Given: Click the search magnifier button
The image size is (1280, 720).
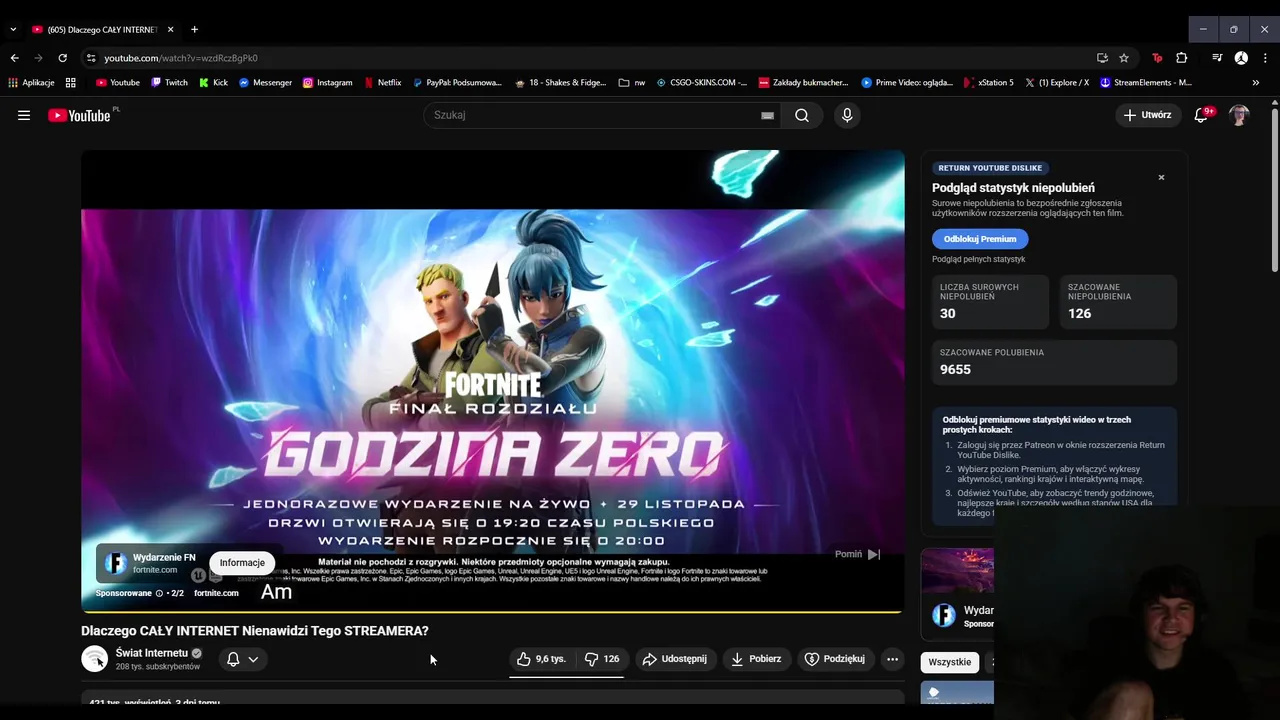Looking at the screenshot, I should [x=802, y=115].
